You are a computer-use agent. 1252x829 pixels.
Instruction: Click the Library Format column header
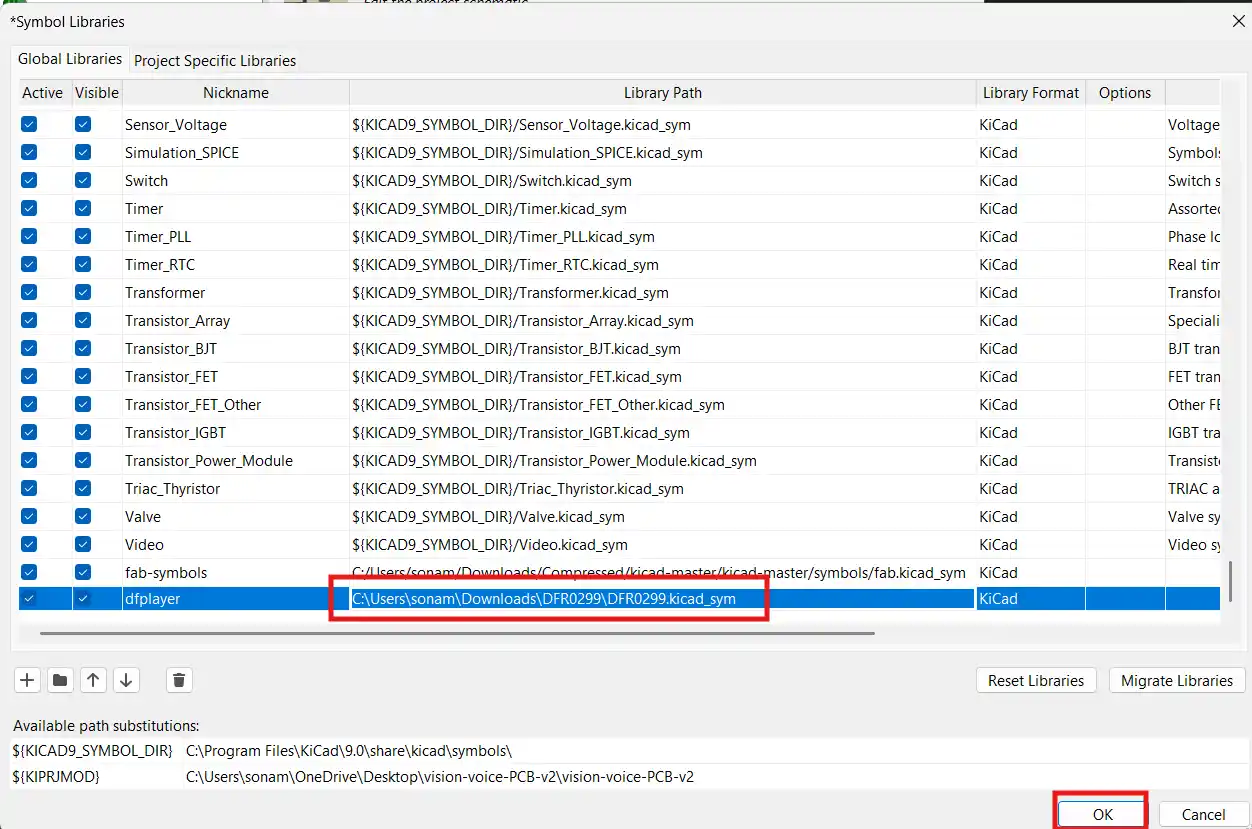click(x=1031, y=93)
